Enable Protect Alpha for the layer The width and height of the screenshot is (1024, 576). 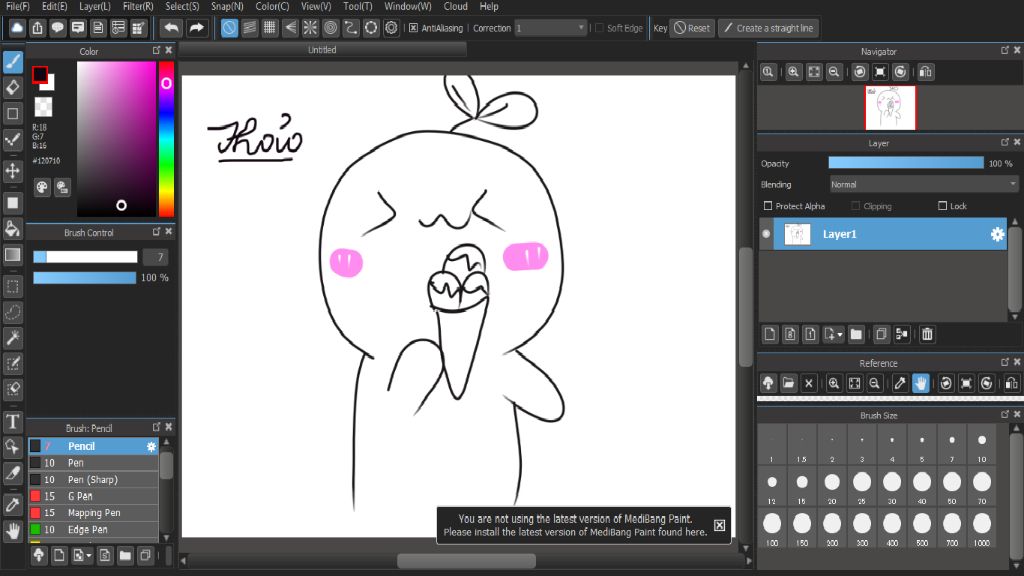click(768, 206)
